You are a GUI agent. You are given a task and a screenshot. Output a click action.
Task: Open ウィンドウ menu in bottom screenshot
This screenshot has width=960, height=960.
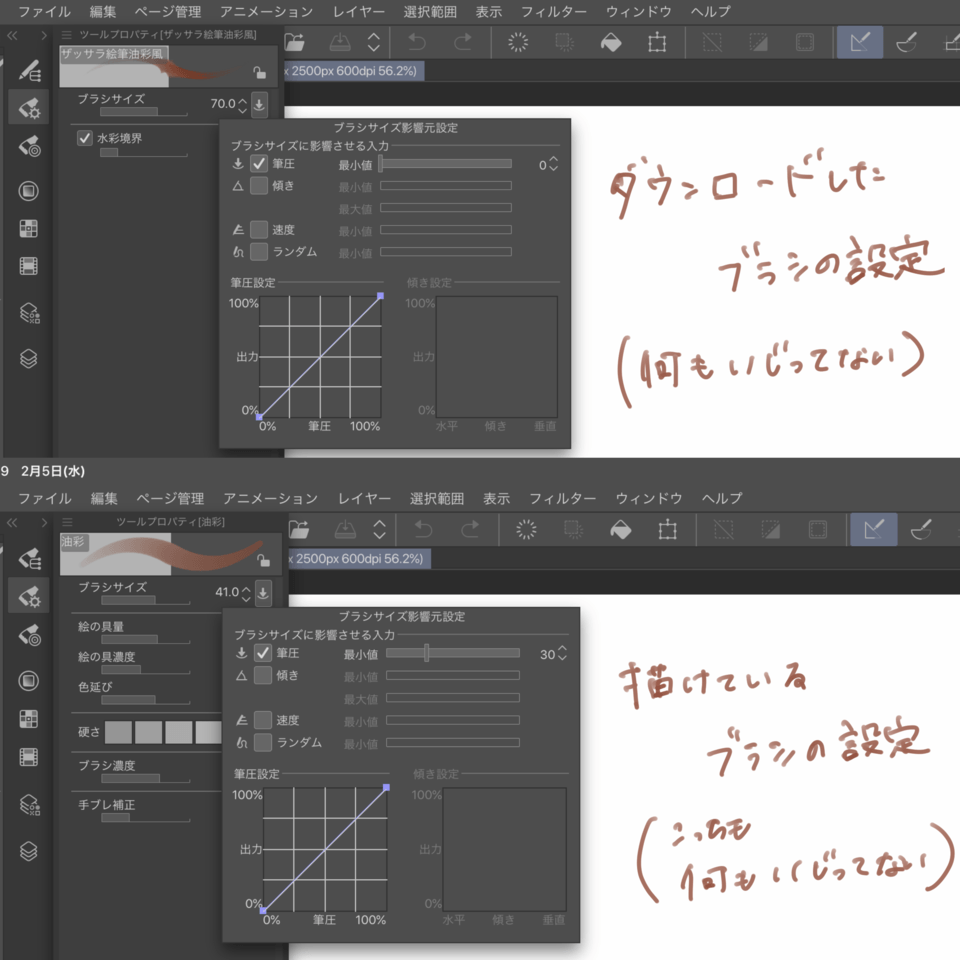click(x=649, y=498)
